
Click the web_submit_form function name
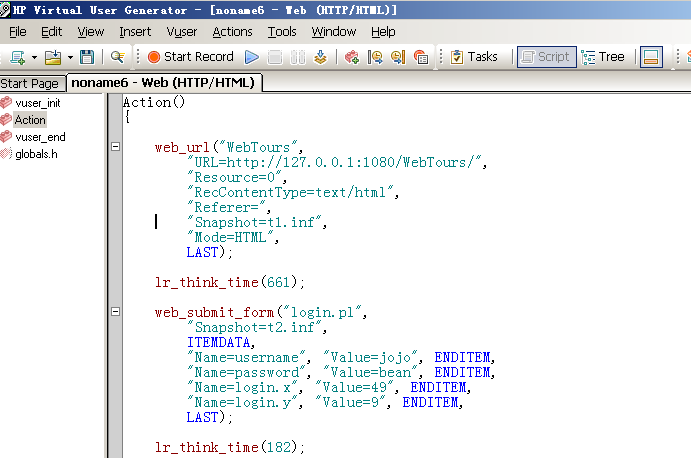[214, 312]
